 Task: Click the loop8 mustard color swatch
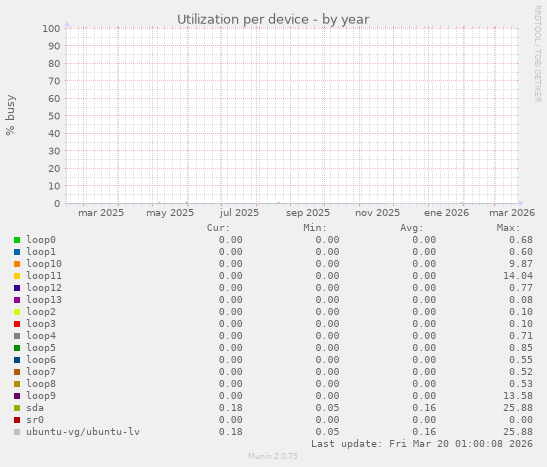(17, 384)
